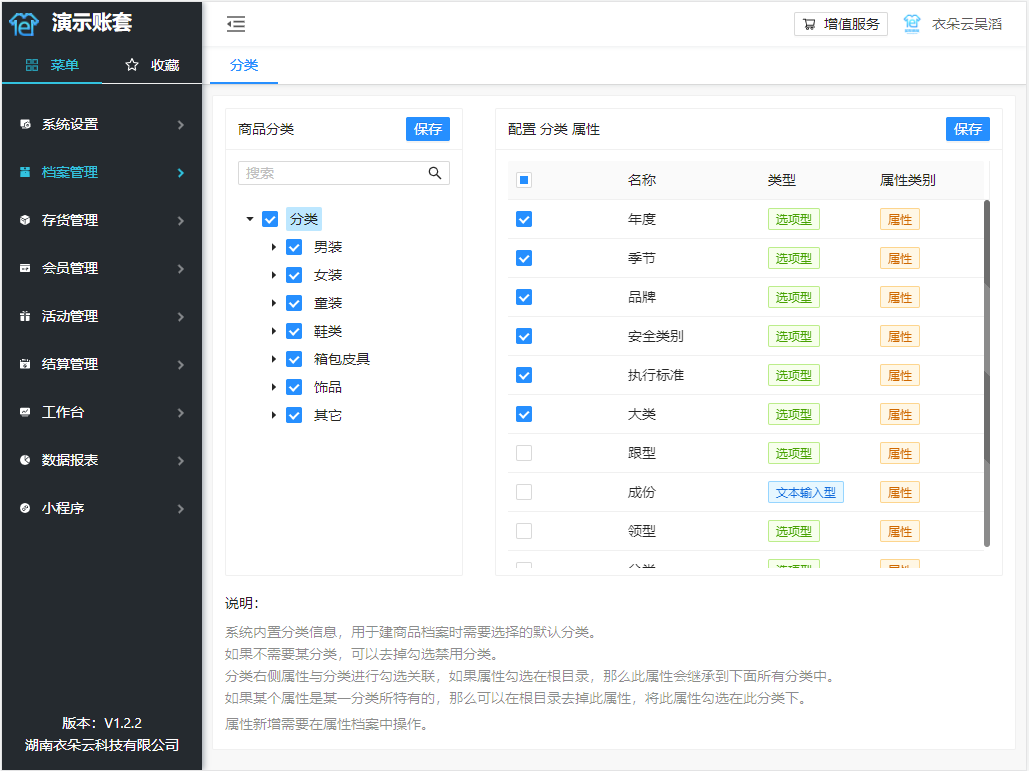Uncheck the 童装 category checkbox
Screen dimensions: 1029x771
click(x=294, y=302)
